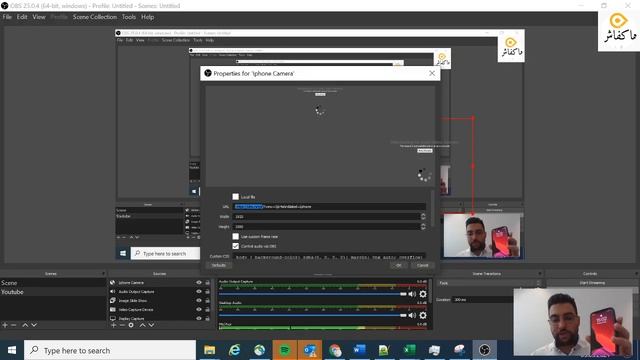Select the Youtube scene
This screenshot has height=360, width=640.
[x=53, y=292]
